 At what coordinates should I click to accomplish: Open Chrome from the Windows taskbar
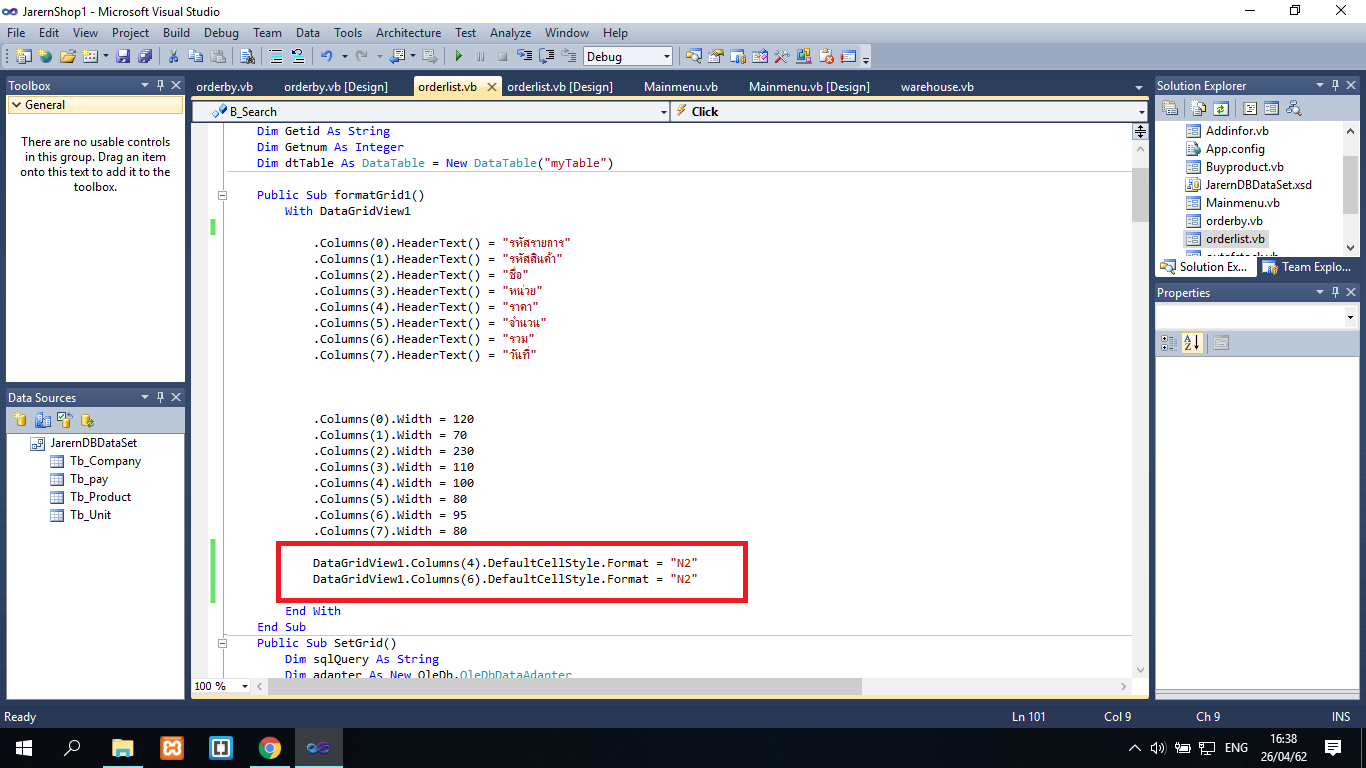point(269,747)
